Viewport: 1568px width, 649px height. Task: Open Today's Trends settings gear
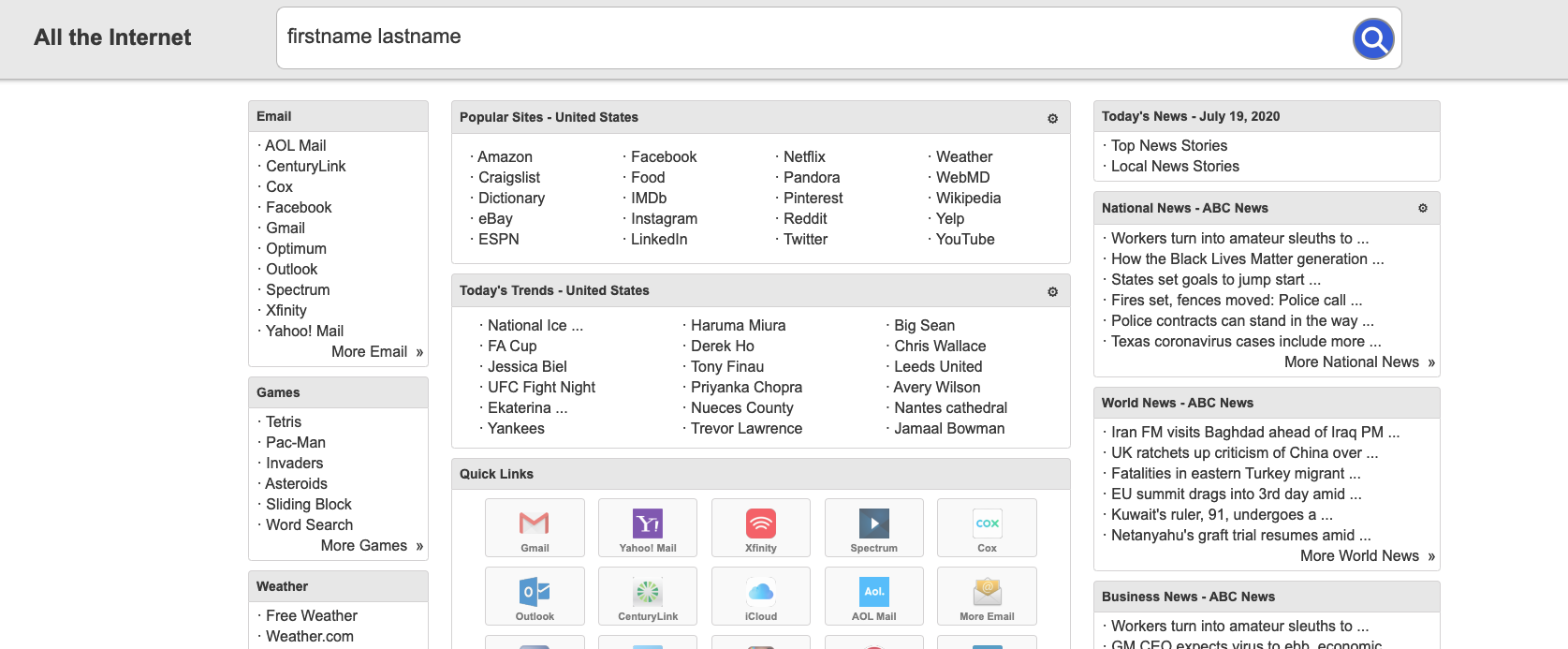pos(1053,291)
